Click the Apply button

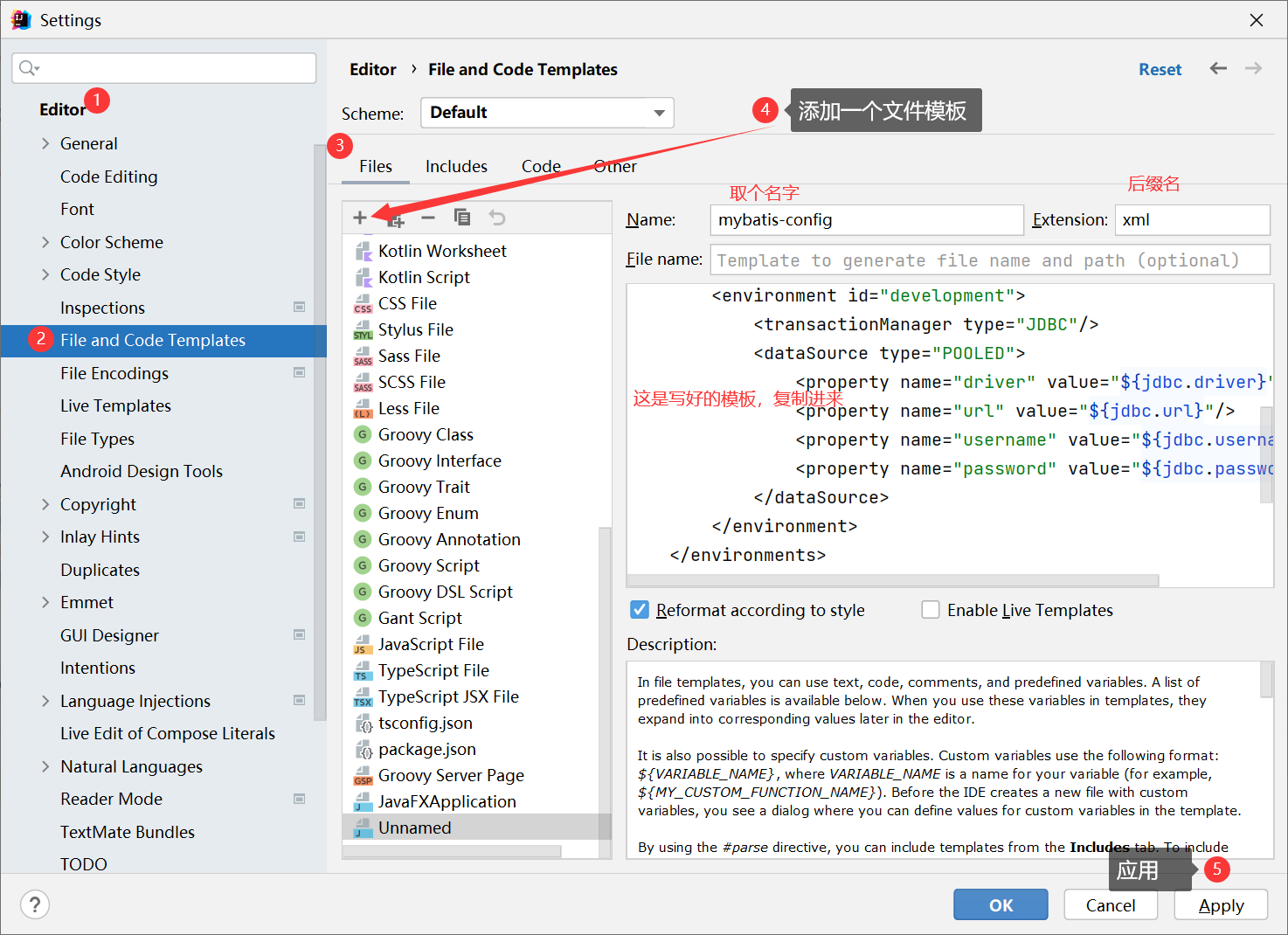point(1221,905)
